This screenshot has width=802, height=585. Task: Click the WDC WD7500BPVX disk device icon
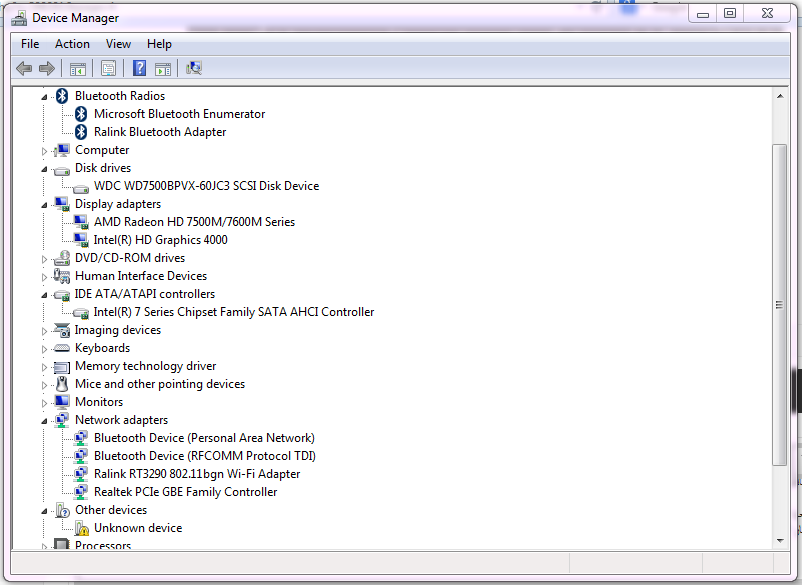[81, 188]
